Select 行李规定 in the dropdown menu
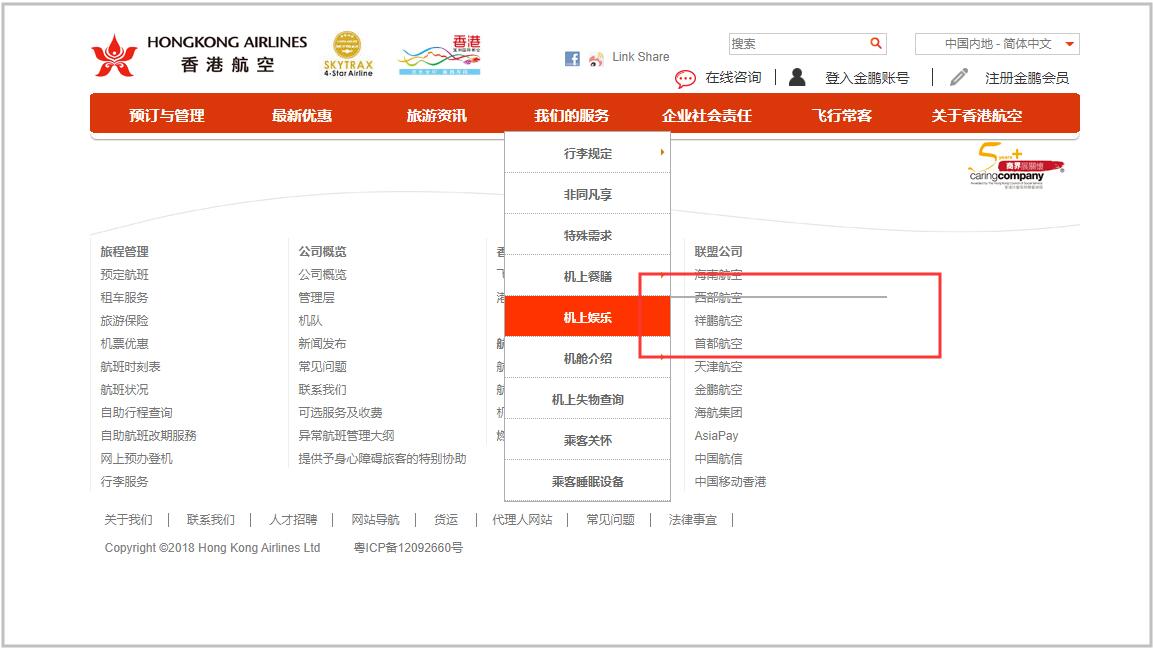This screenshot has width=1153, height=649. pyautogui.click(x=588, y=153)
